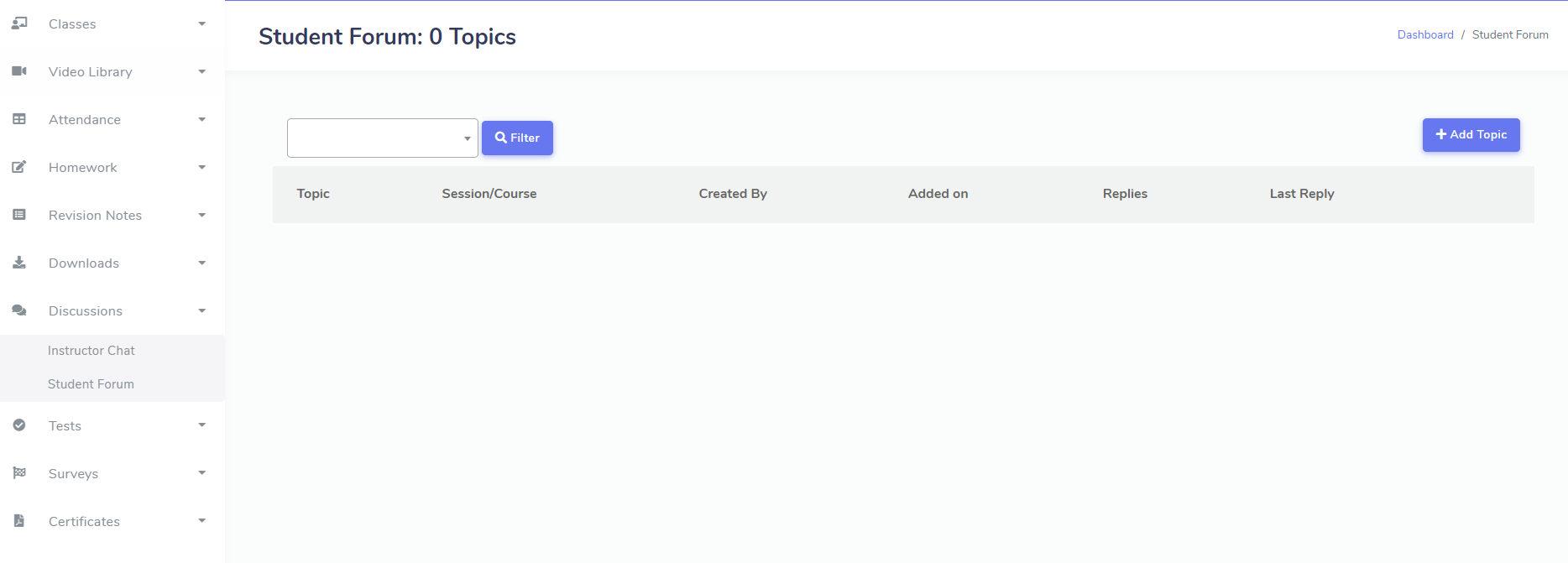Viewport: 1568px width, 563px height.
Task: Expand the Tests menu arrow
Action: pyautogui.click(x=201, y=425)
